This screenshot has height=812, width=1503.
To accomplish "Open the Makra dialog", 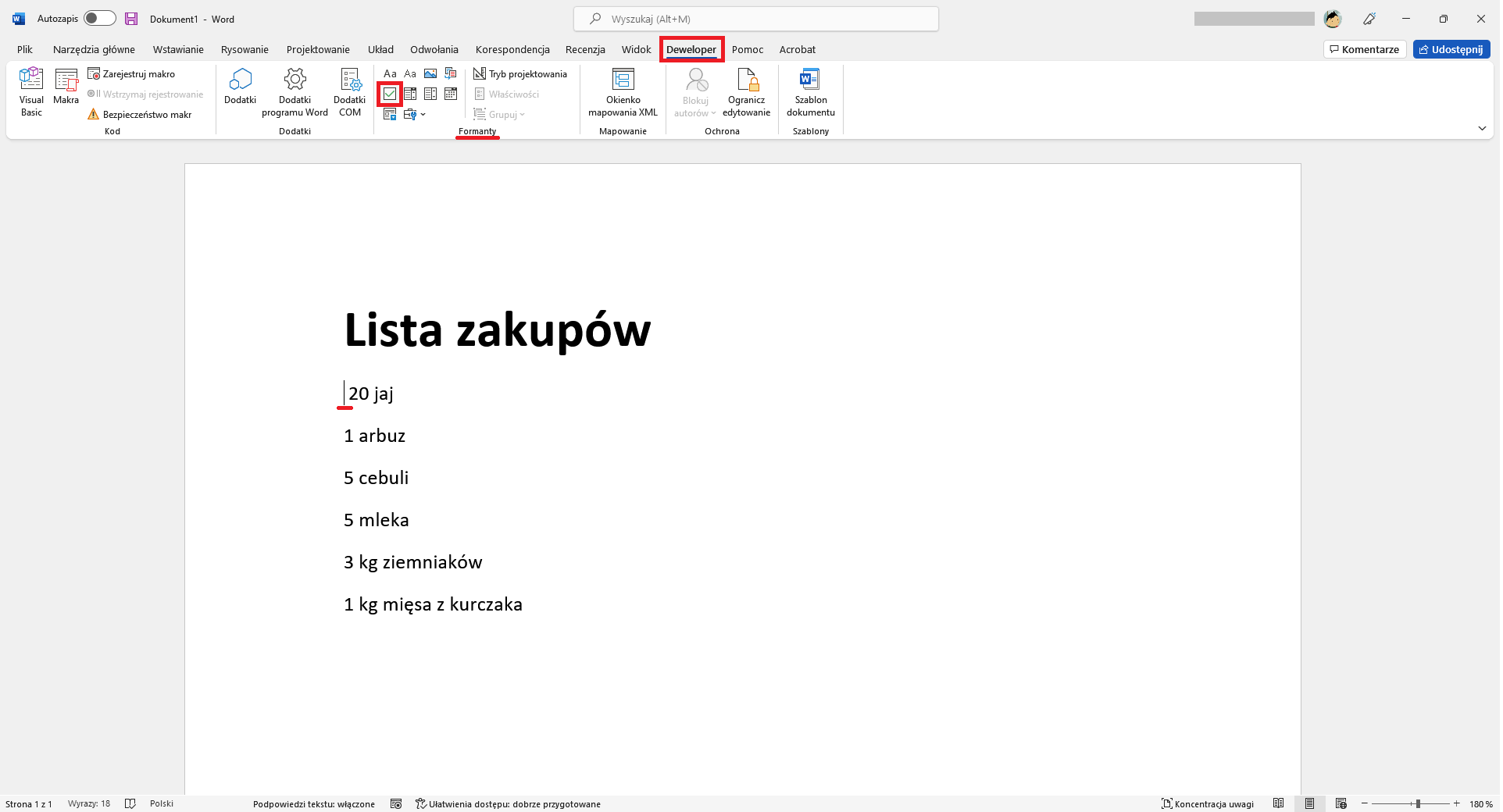I will click(x=66, y=87).
